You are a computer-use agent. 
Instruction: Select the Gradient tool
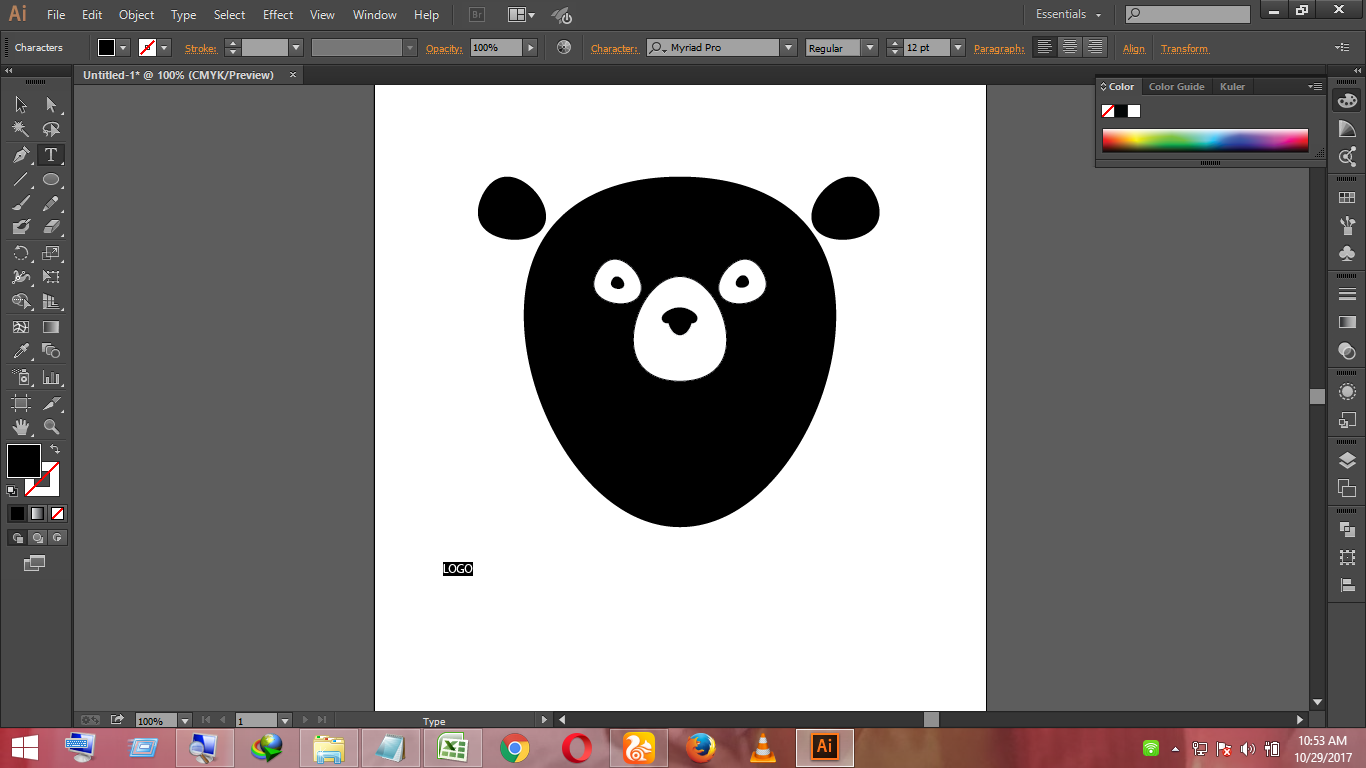click(51, 327)
